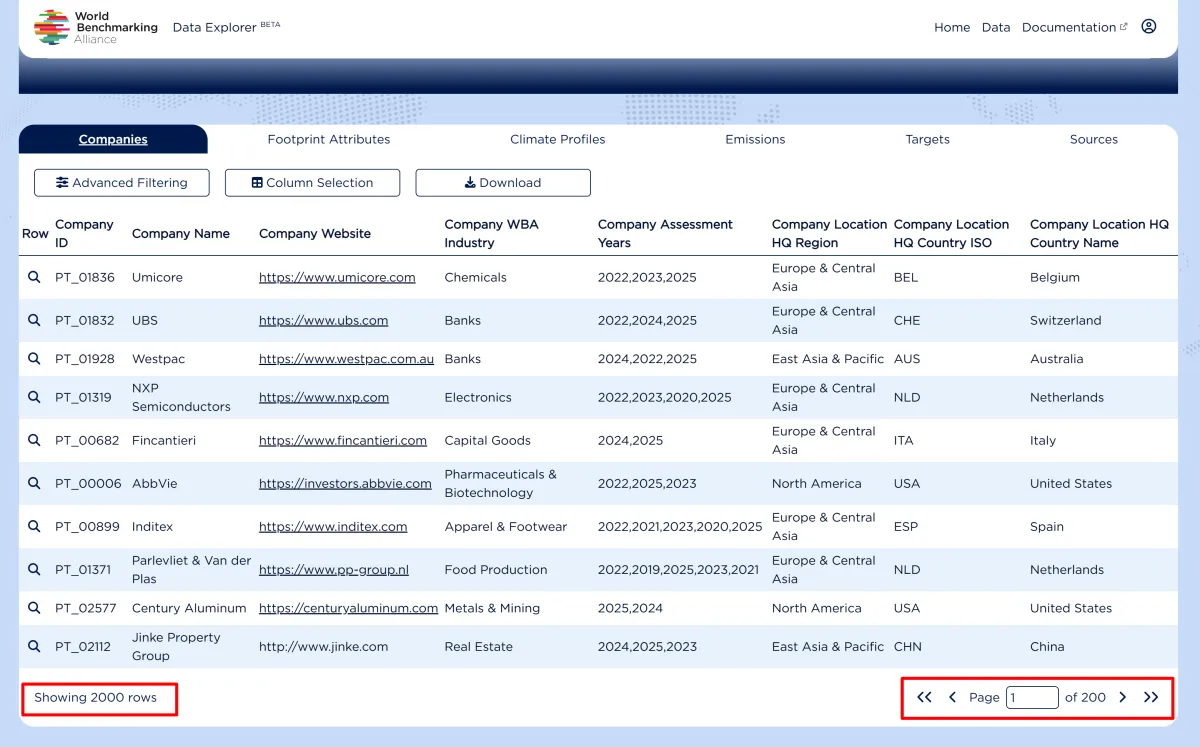Click the World Benchmarking Alliance logo

pyautogui.click(x=50, y=25)
